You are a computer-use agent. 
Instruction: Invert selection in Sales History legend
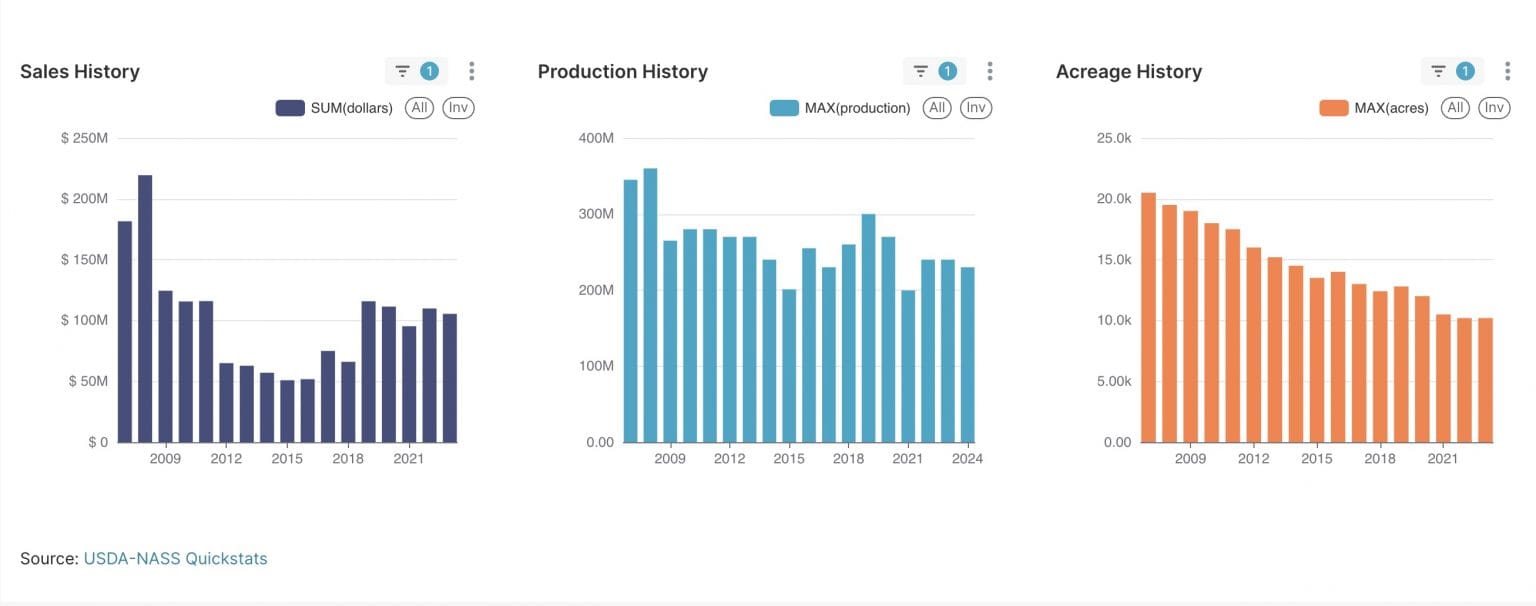(x=458, y=108)
